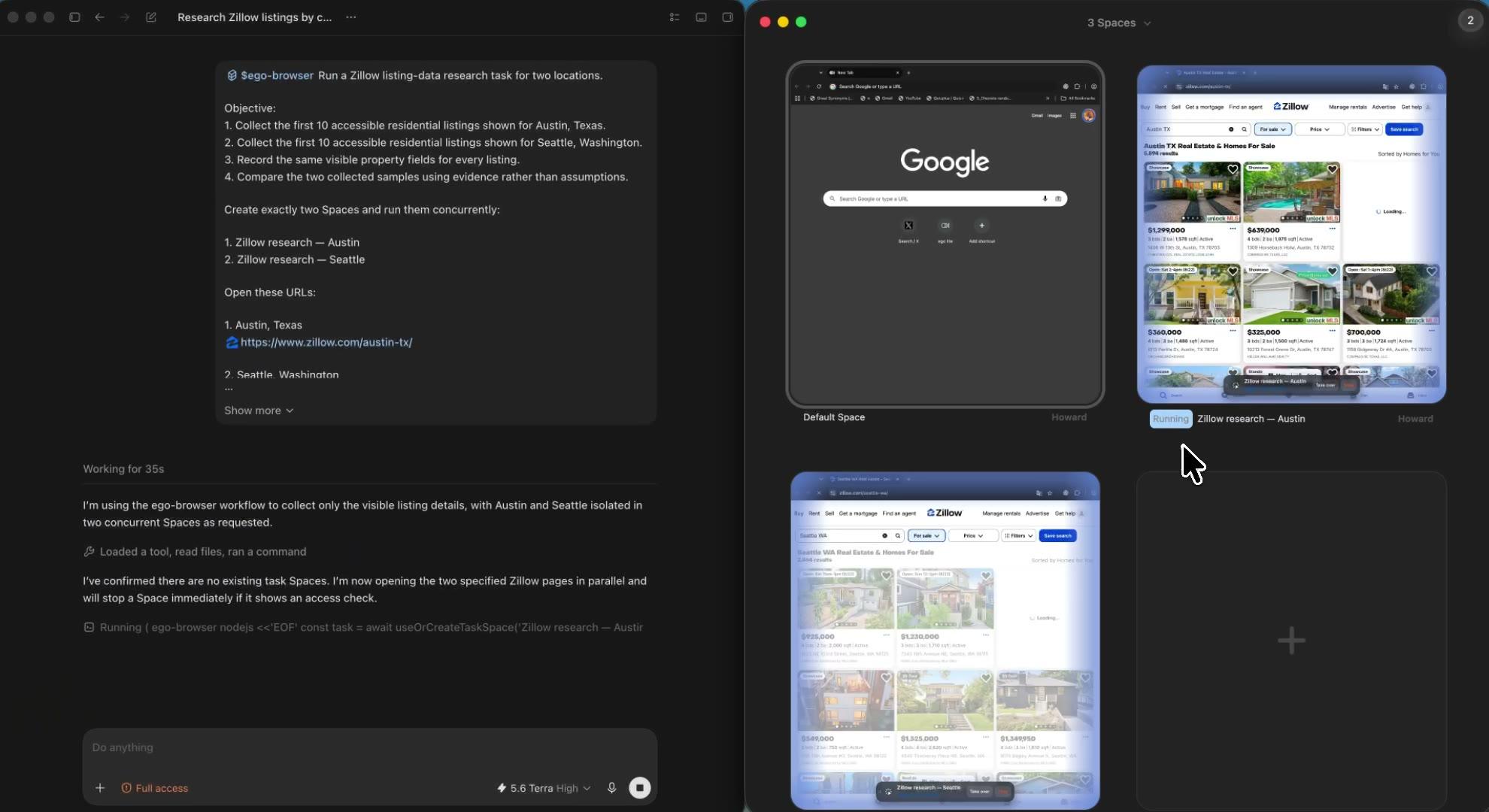Expand the prompt with Show more
This screenshot has height=812, width=1489.
pyautogui.click(x=259, y=411)
